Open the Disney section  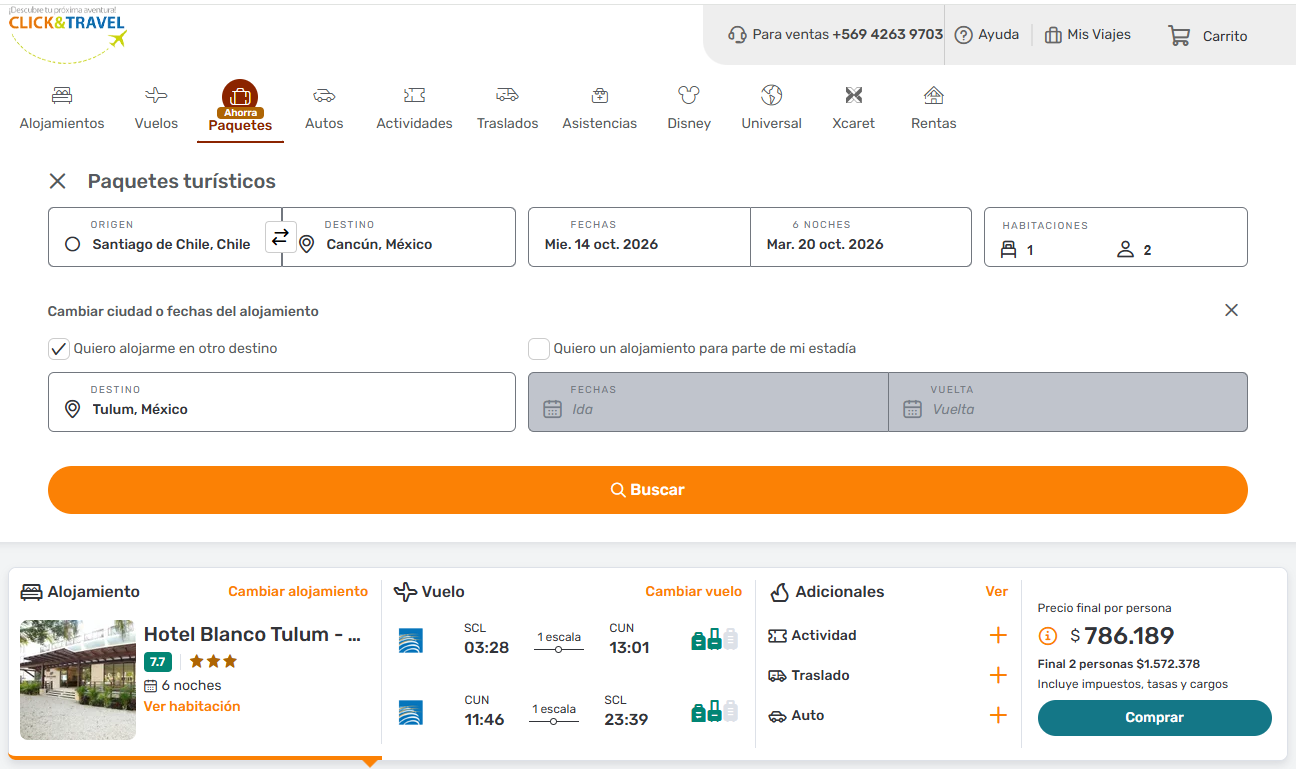coord(688,108)
